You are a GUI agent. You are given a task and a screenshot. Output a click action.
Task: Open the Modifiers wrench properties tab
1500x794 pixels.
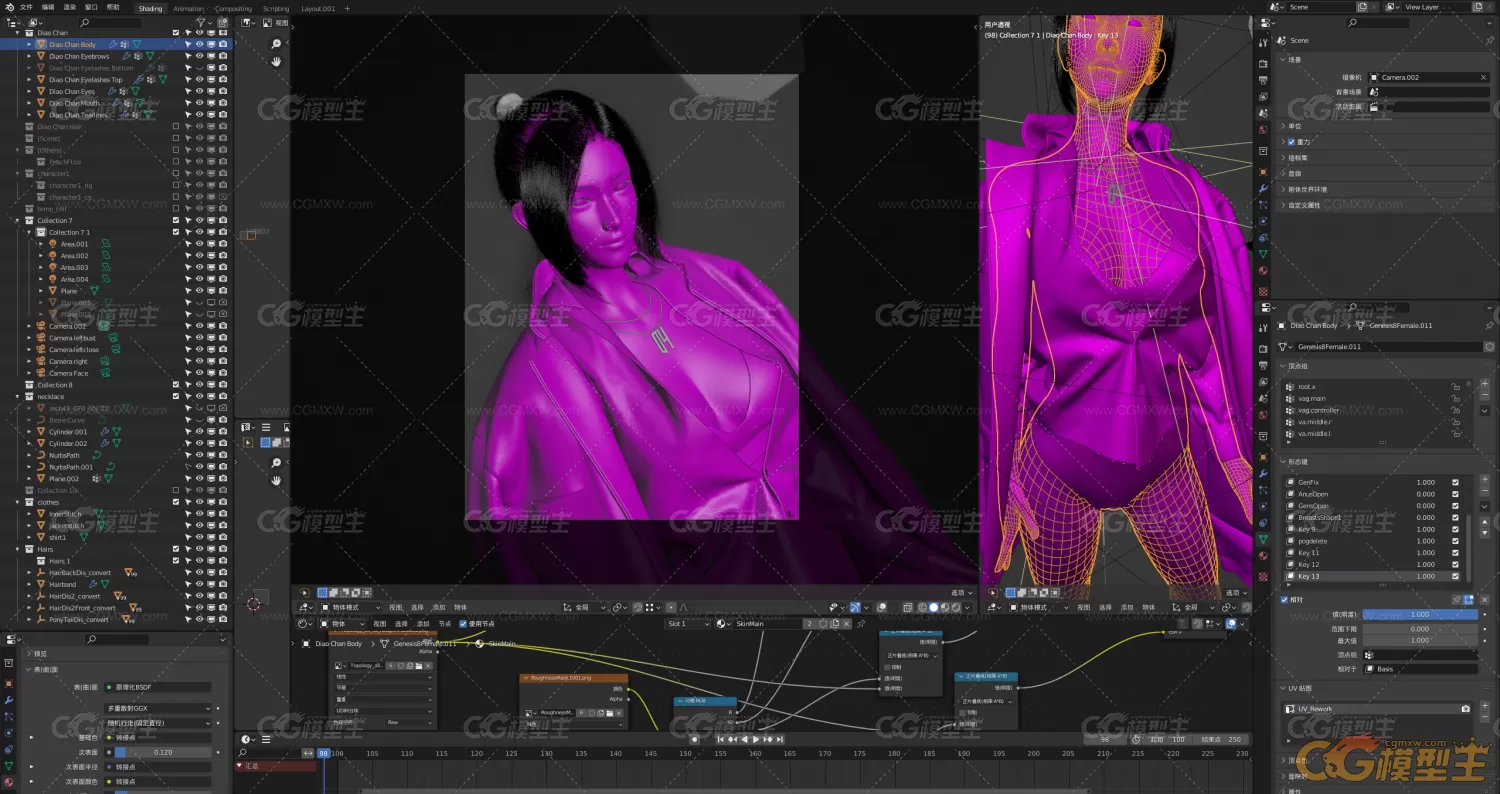point(1263,189)
